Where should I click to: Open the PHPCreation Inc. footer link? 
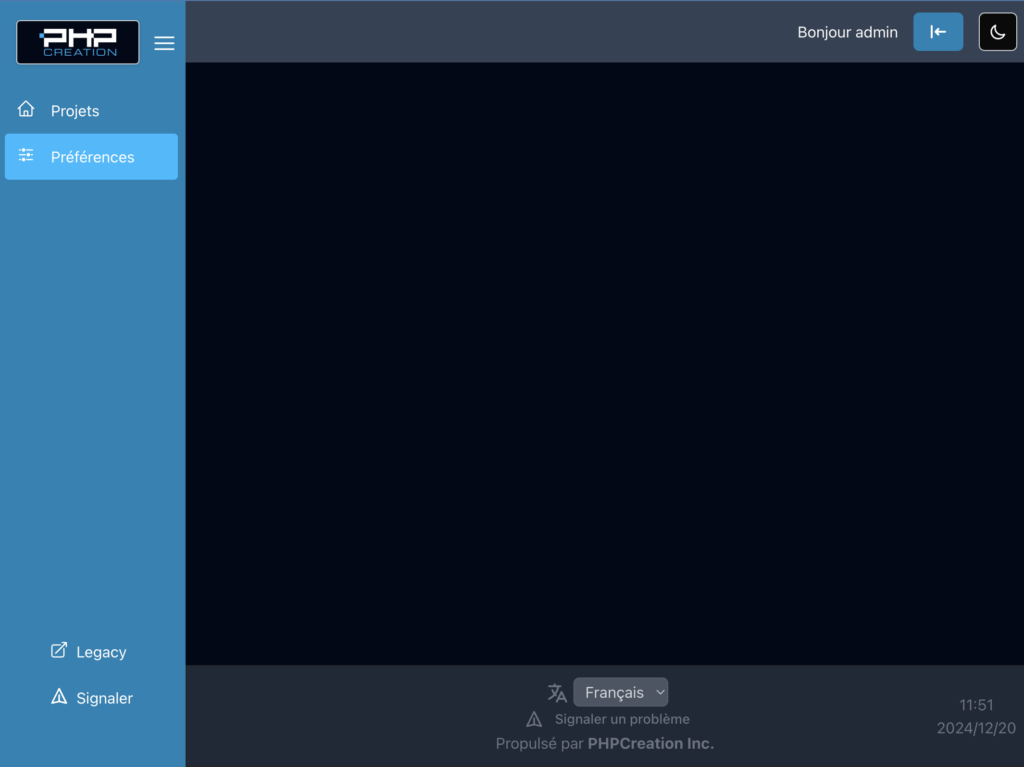coord(650,743)
